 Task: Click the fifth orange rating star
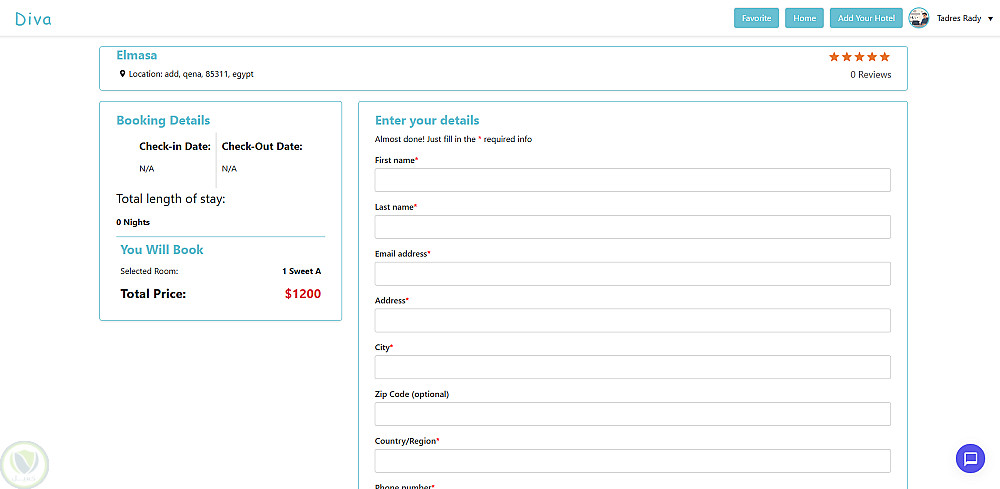884,57
